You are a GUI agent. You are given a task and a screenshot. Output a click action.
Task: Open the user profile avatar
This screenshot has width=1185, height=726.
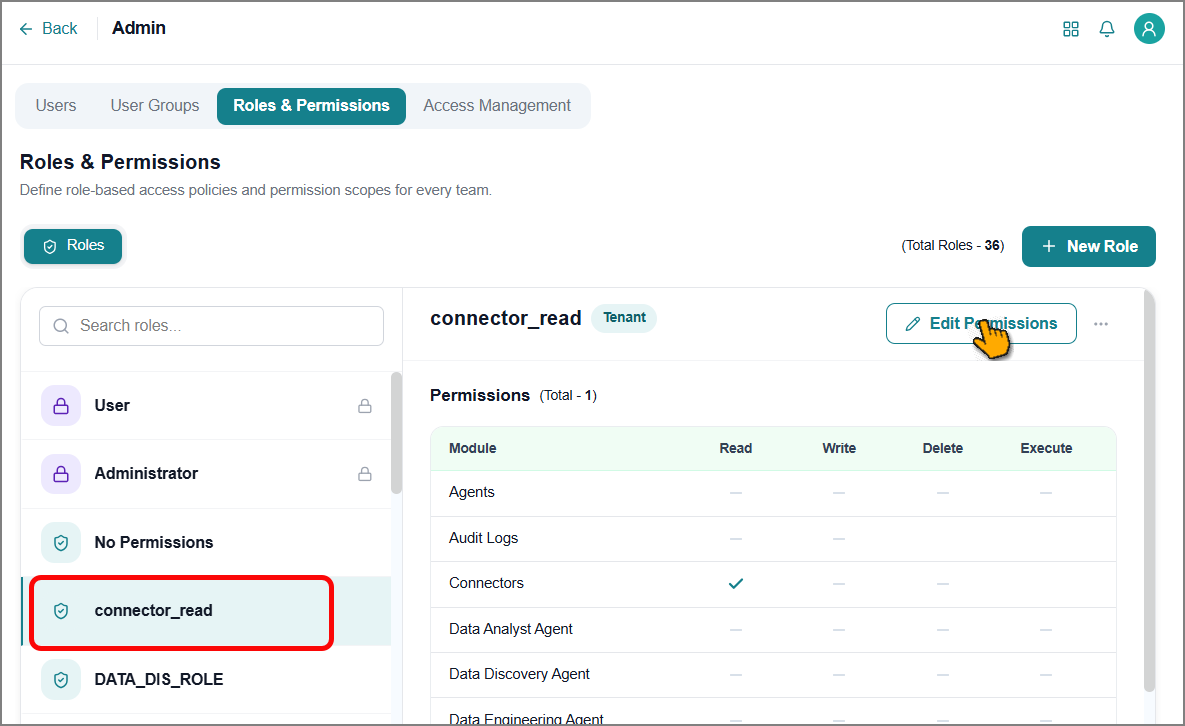pos(1149,29)
